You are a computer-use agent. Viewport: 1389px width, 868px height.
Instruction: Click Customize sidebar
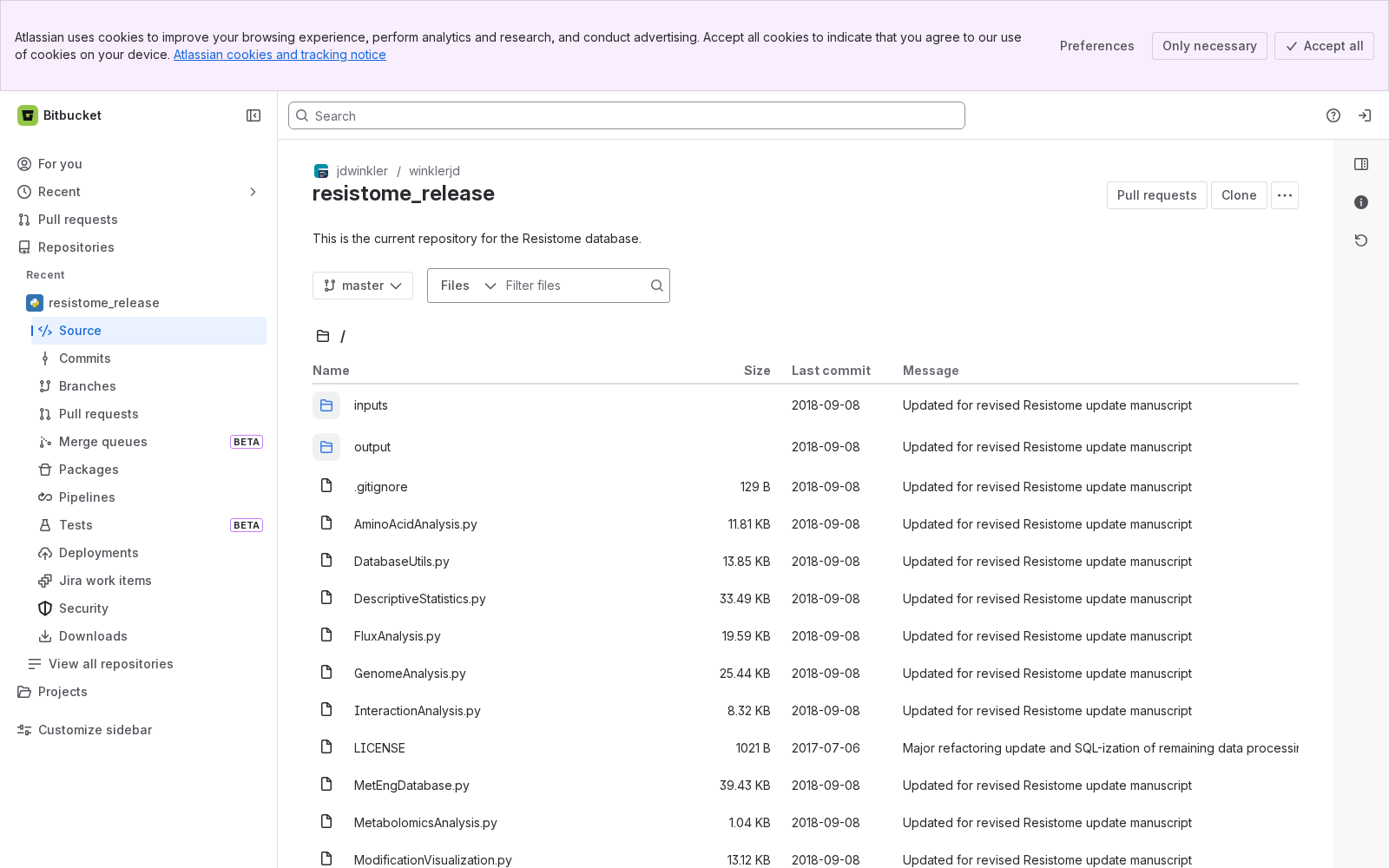pyautogui.click(x=139, y=730)
